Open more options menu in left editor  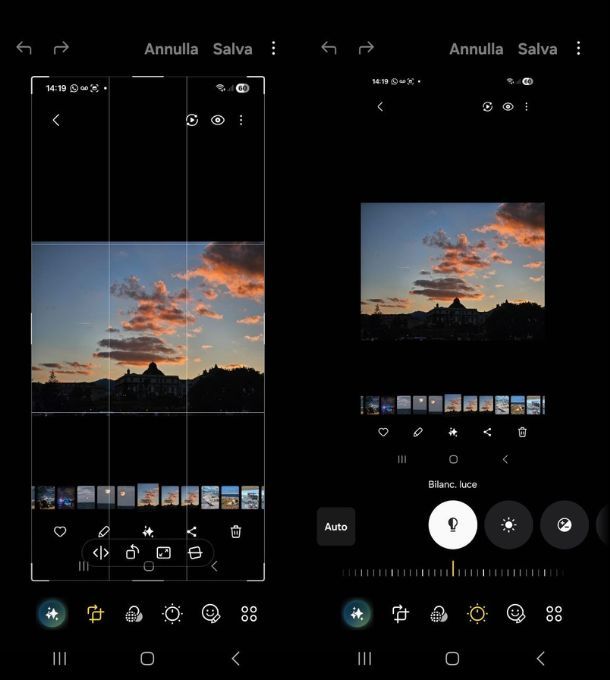(x=274, y=48)
